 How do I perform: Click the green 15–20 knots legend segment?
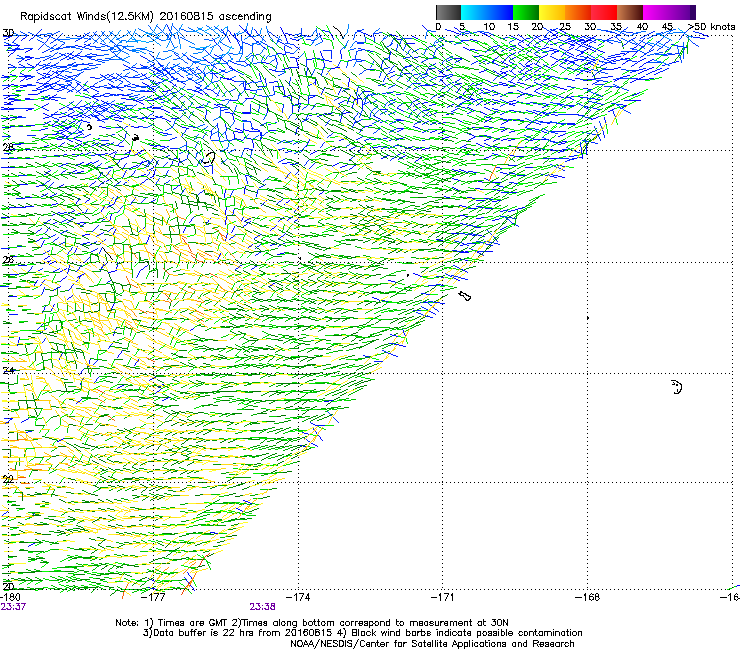pyautogui.click(x=526, y=12)
